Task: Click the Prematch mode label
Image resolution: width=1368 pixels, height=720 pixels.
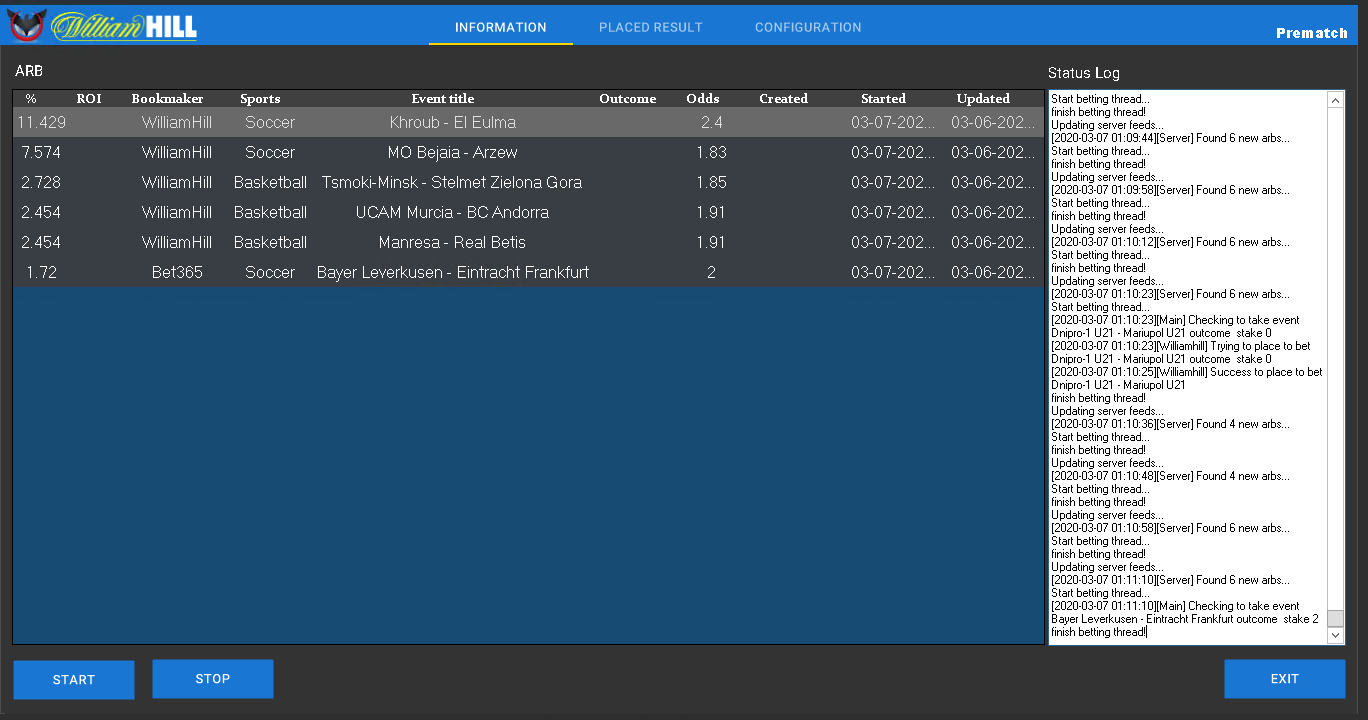Action: click(1312, 33)
